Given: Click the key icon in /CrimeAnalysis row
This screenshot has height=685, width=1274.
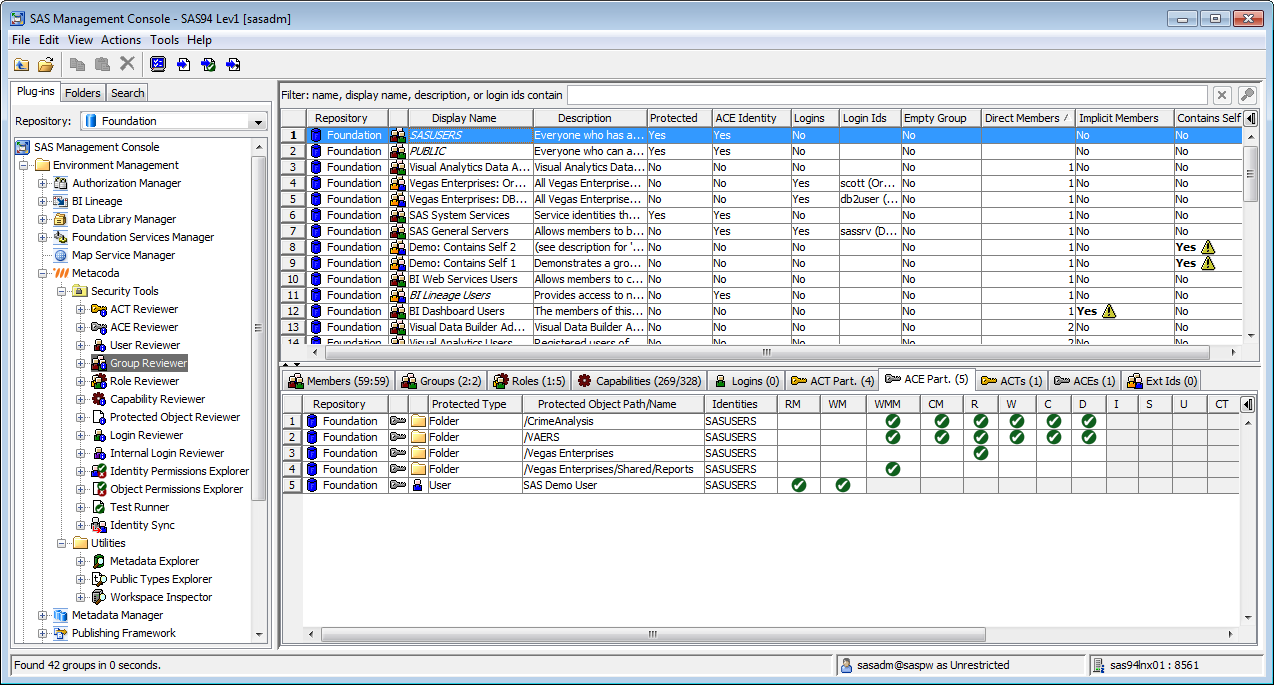Looking at the screenshot, I should pos(398,421).
